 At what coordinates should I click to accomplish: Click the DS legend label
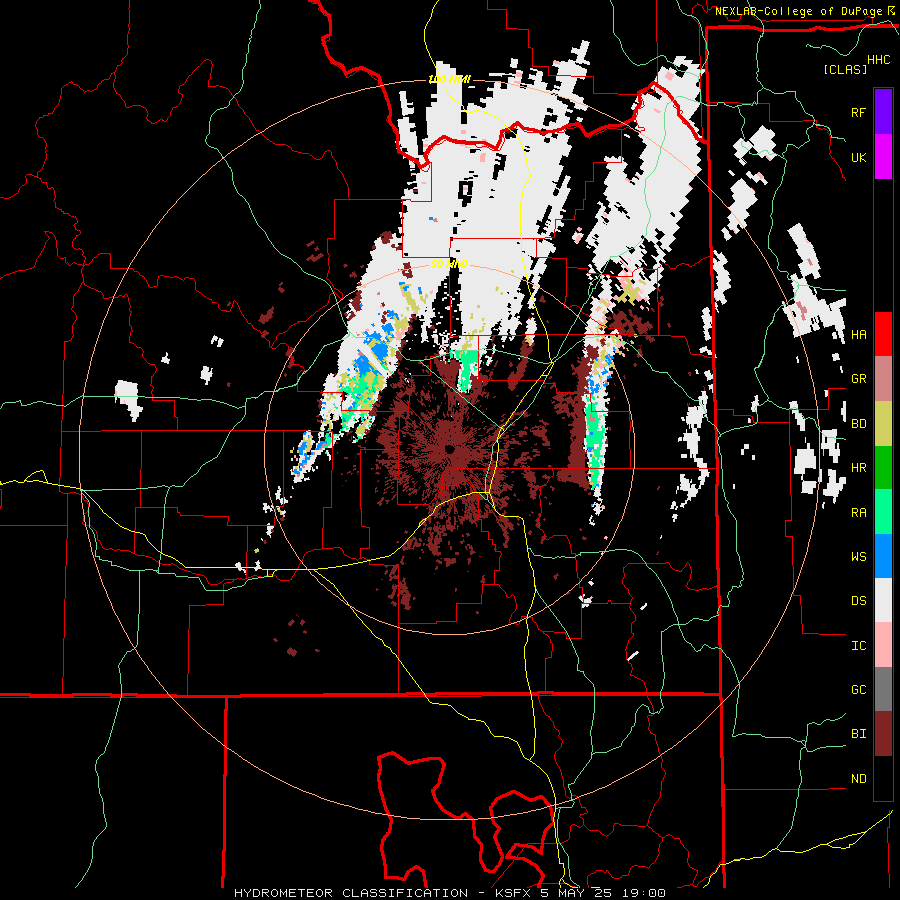pyautogui.click(x=858, y=601)
